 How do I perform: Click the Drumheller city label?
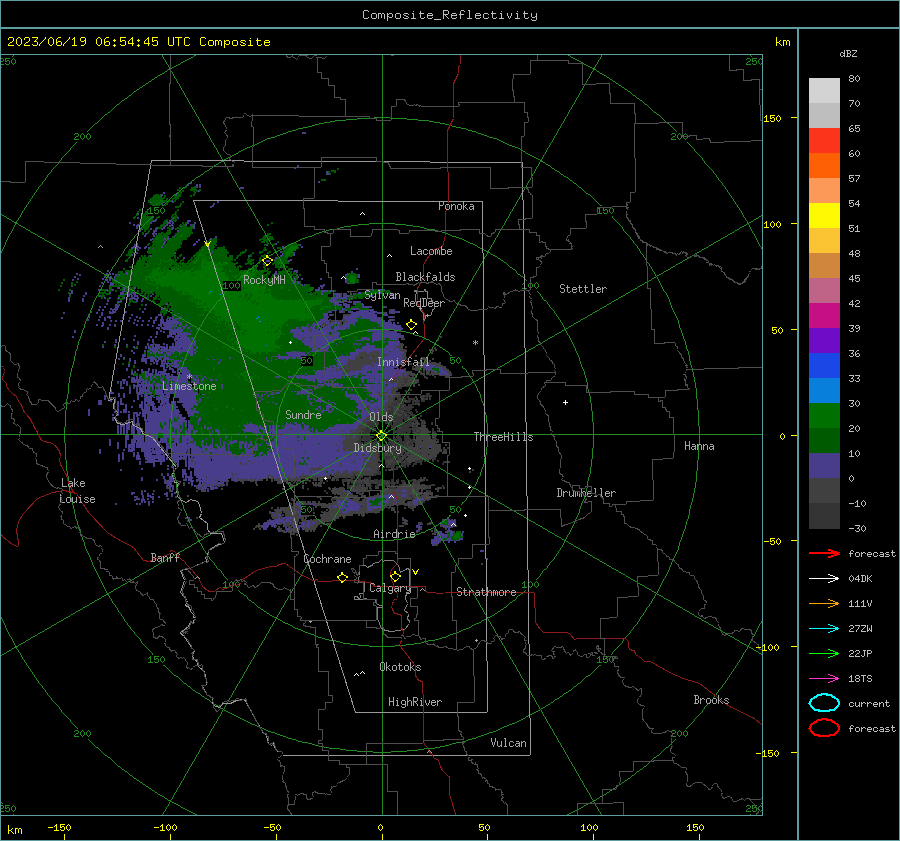click(586, 493)
